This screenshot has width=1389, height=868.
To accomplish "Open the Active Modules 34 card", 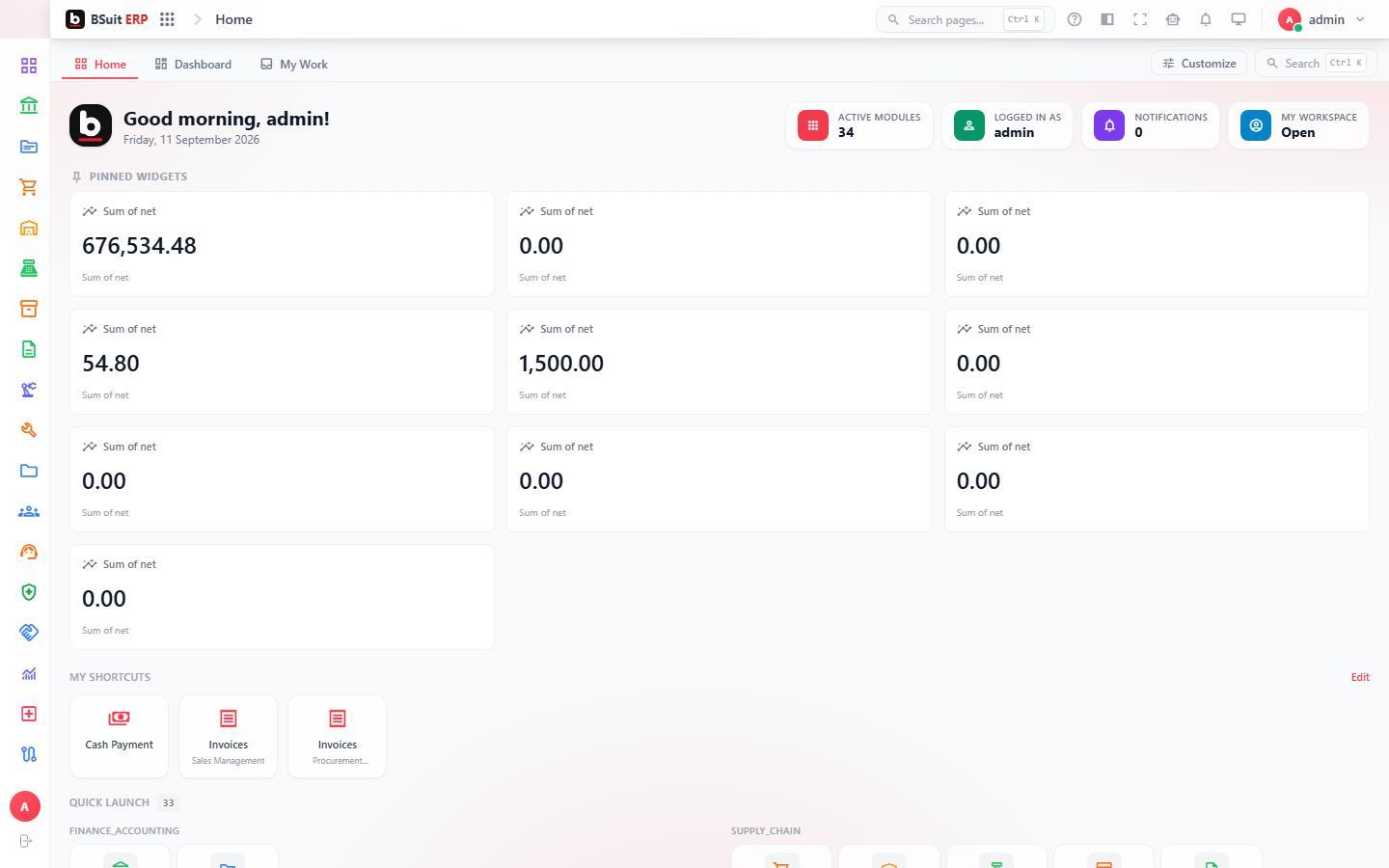I will 859,125.
